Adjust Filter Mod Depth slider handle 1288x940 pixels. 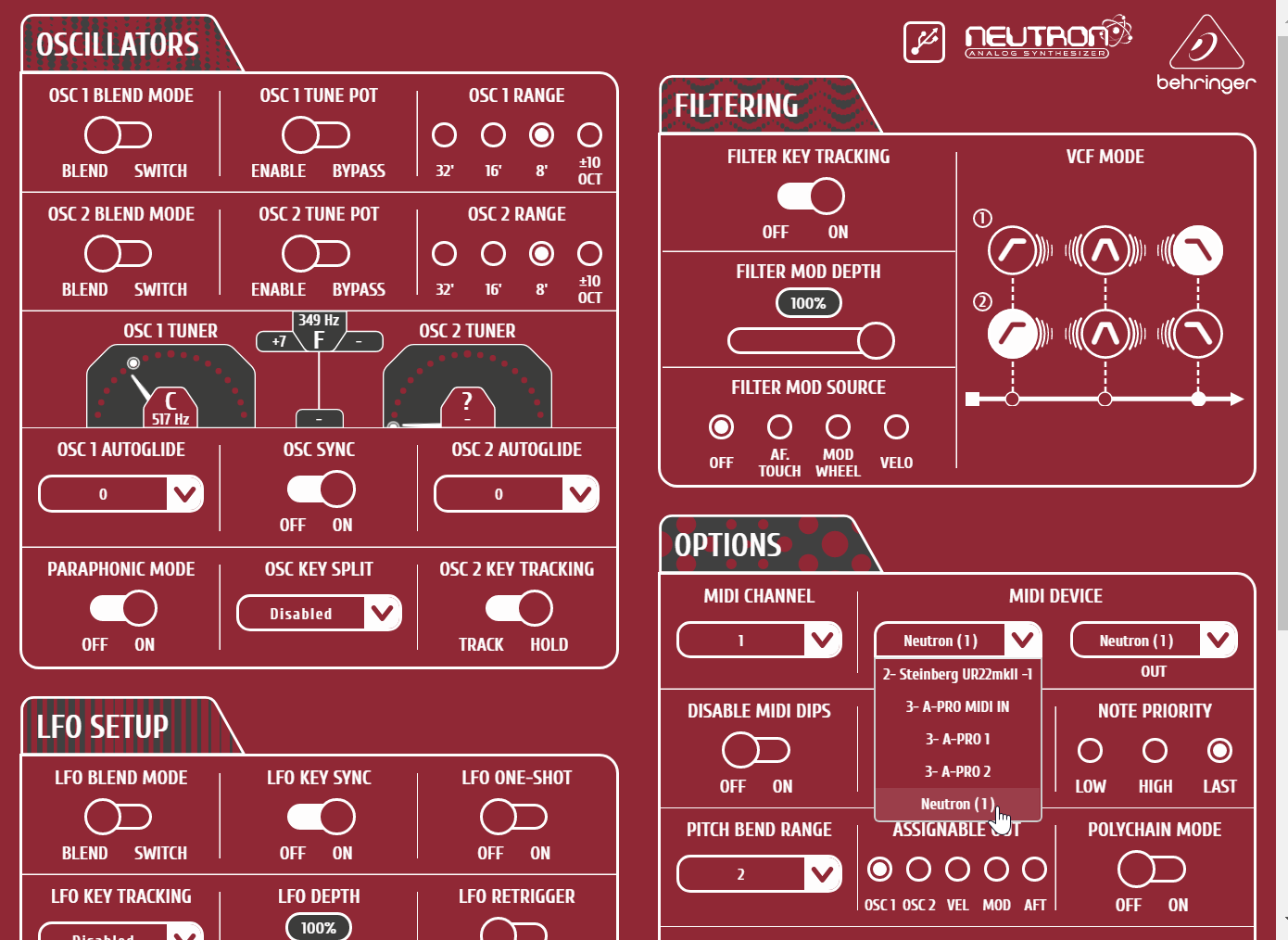(x=876, y=341)
